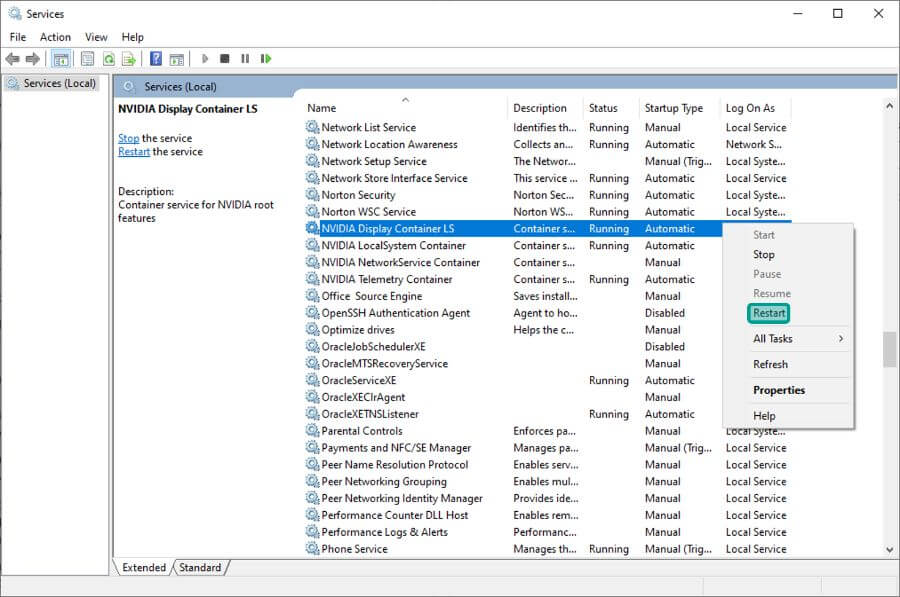Click the scrollbar up arrow in the services list

click(x=889, y=106)
